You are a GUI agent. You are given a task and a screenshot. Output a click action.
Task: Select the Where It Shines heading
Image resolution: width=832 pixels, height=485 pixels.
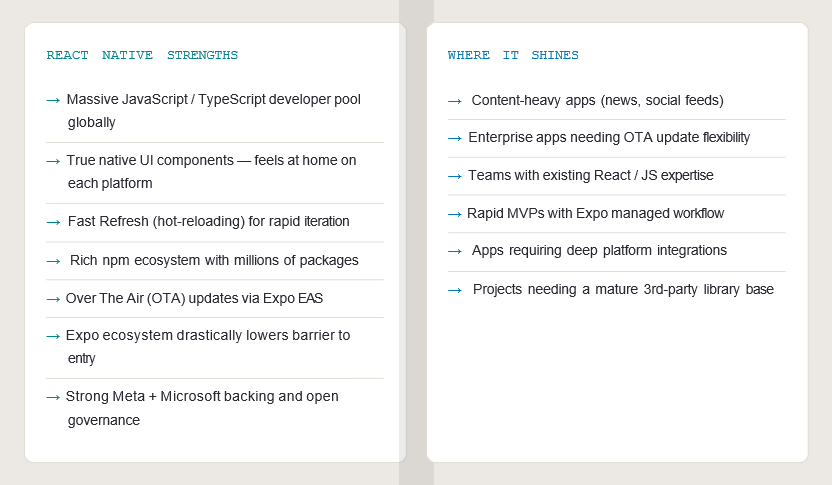click(513, 56)
